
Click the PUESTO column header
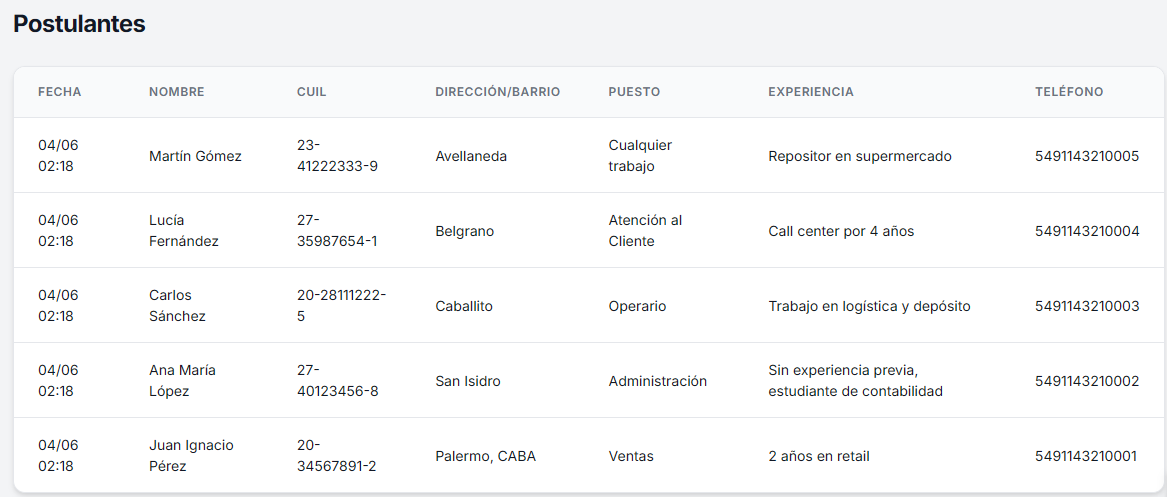point(634,92)
